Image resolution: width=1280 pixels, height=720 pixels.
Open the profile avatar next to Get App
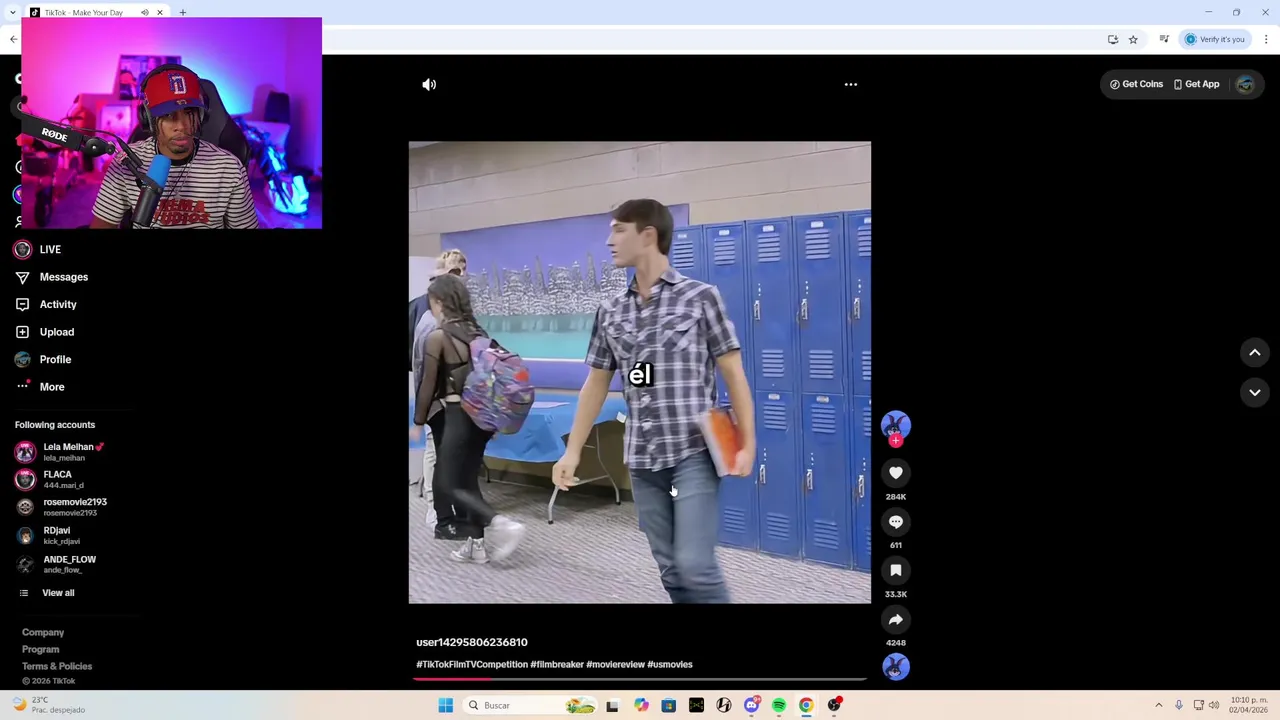pyautogui.click(x=1245, y=85)
